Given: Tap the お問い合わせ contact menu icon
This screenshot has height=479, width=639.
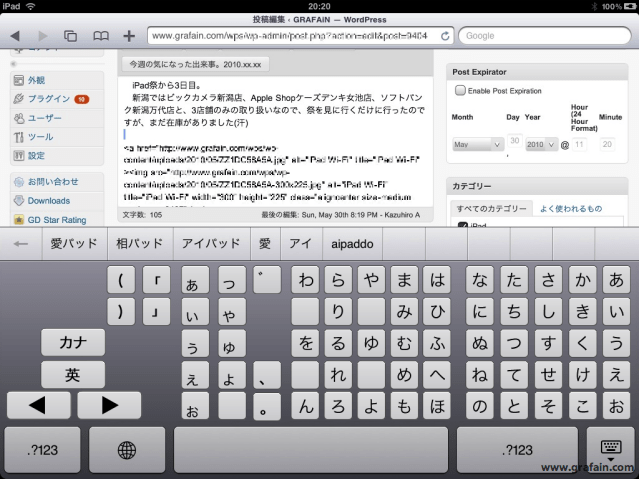Looking at the screenshot, I should coord(19,182).
